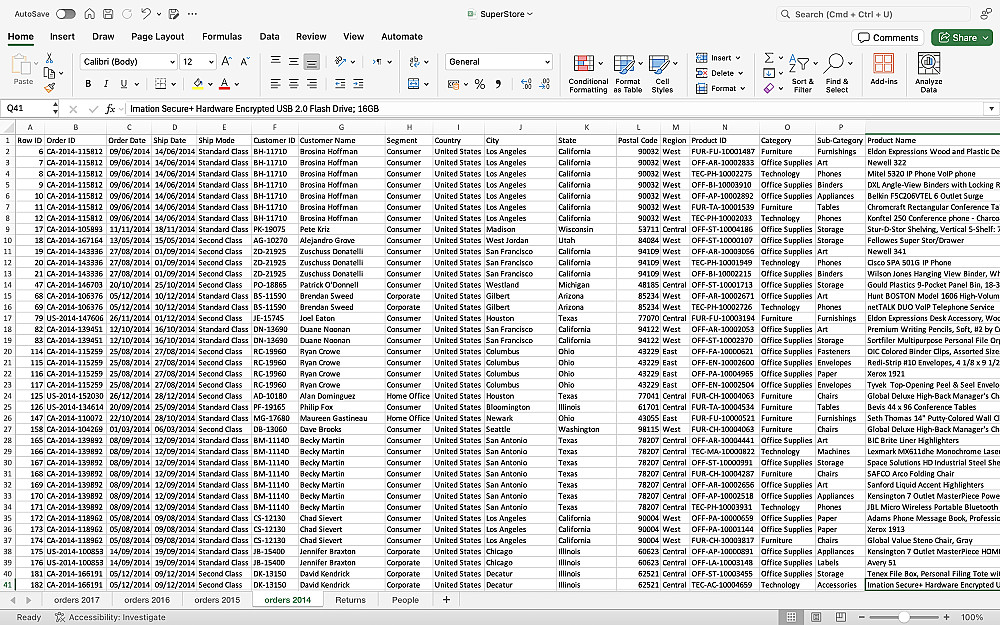Open the Page Layout ribbon tab
This screenshot has height=625, width=1000.
[x=158, y=36]
